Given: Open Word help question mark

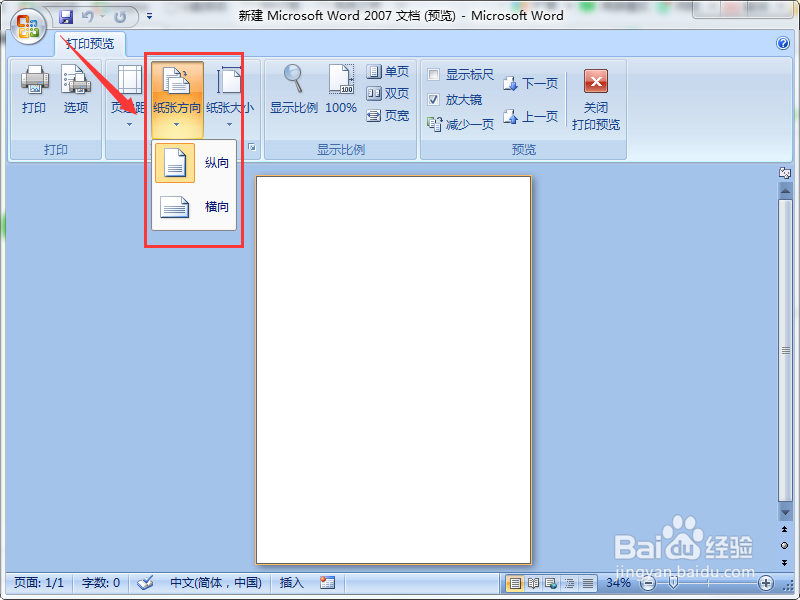Looking at the screenshot, I should tap(783, 43).
